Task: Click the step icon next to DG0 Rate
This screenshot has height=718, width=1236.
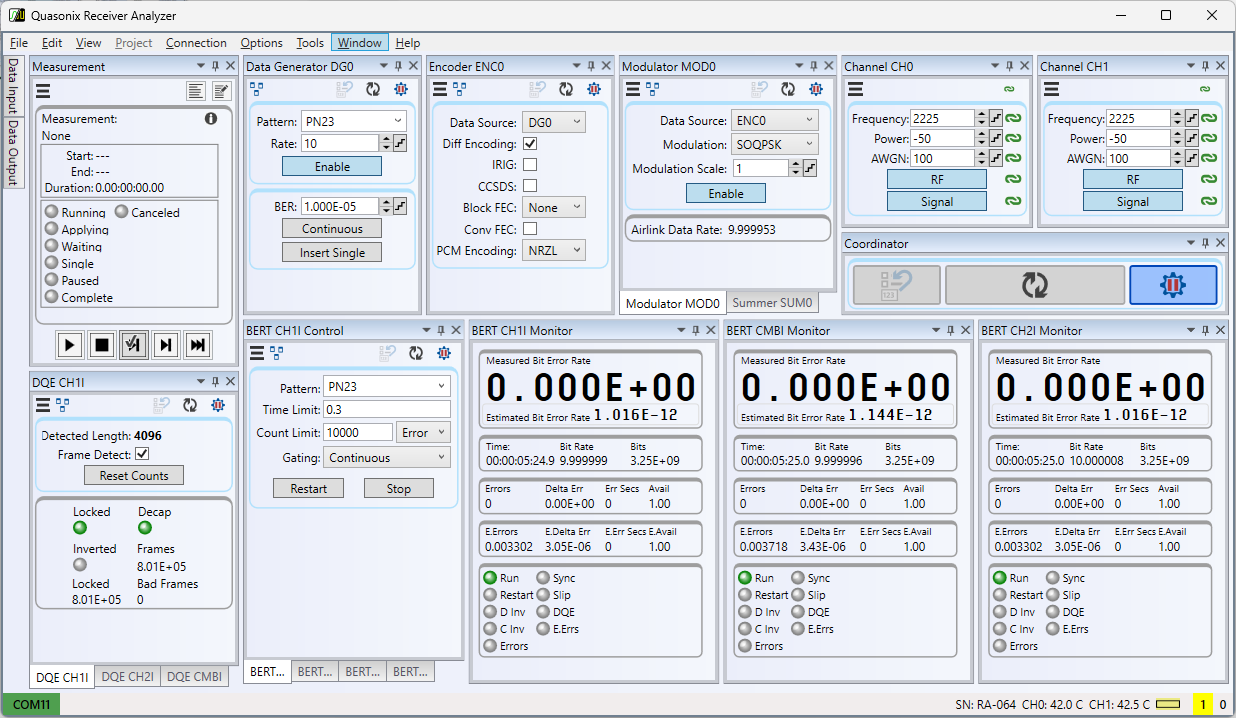Action: click(400, 143)
